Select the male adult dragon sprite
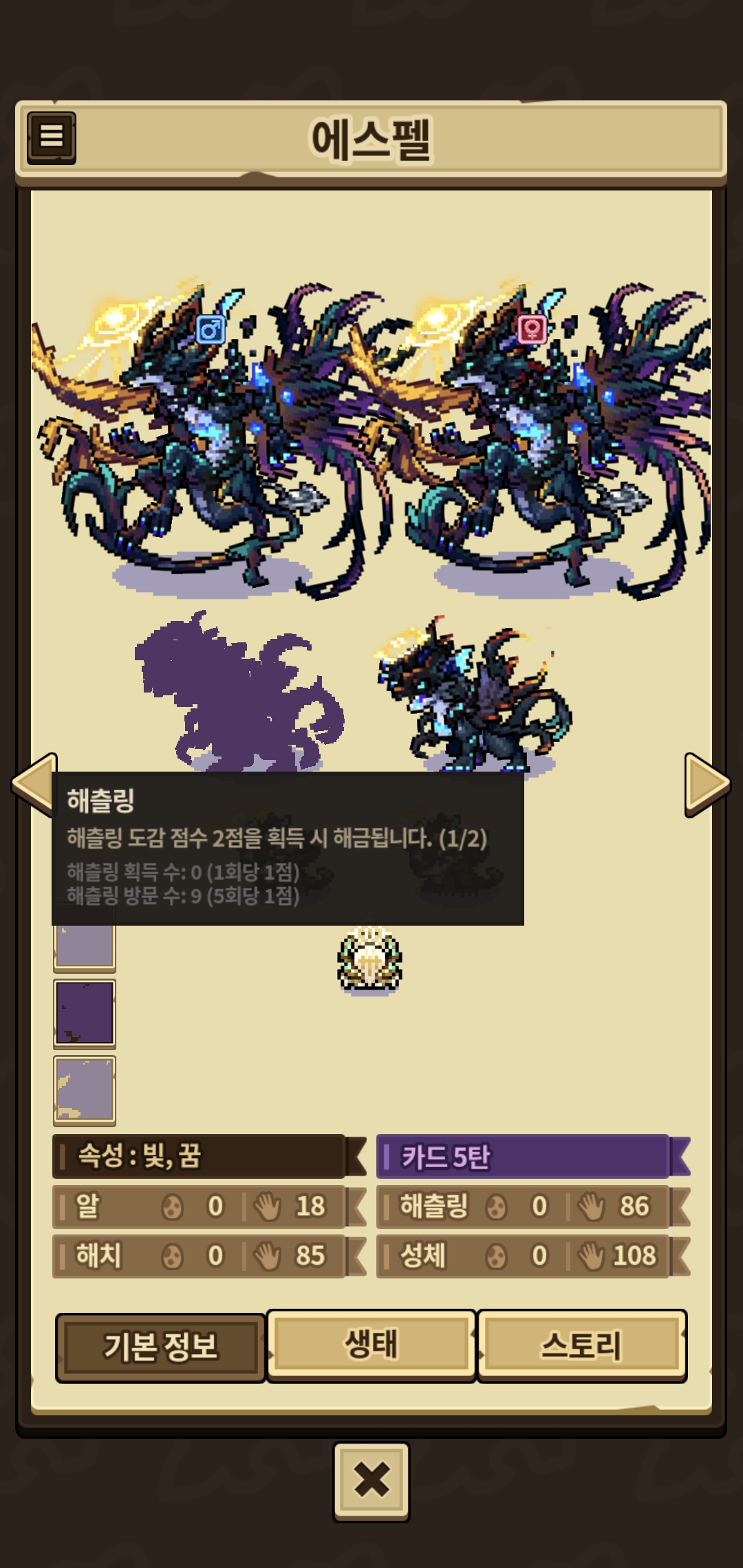743x1568 pixels. point(206,440)
